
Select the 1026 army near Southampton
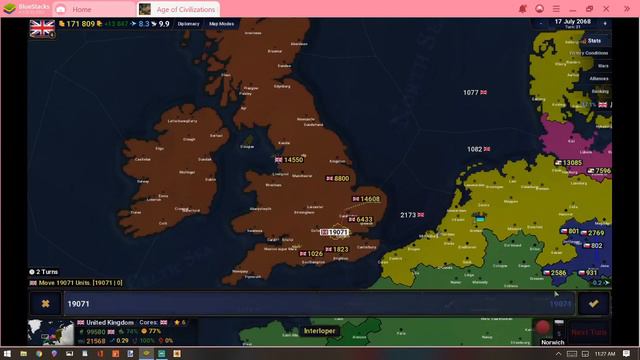pyautogui.click(x=311, y=253)
